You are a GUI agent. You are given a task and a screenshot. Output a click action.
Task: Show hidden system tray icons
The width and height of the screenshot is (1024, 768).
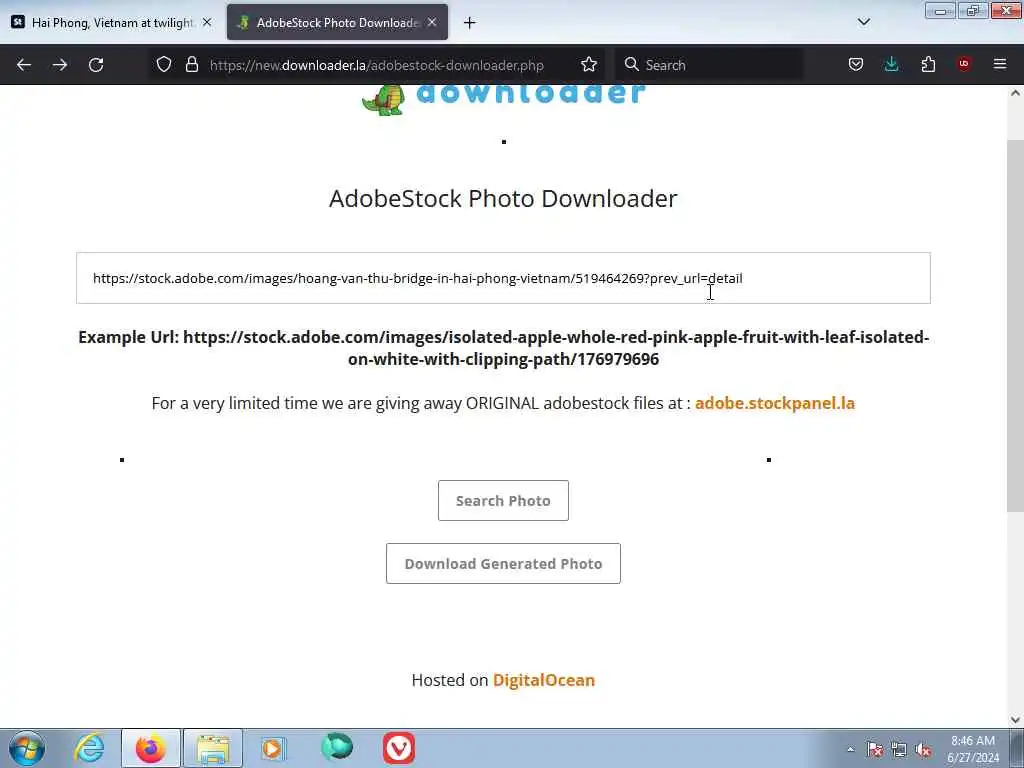[x=850, y=750]
